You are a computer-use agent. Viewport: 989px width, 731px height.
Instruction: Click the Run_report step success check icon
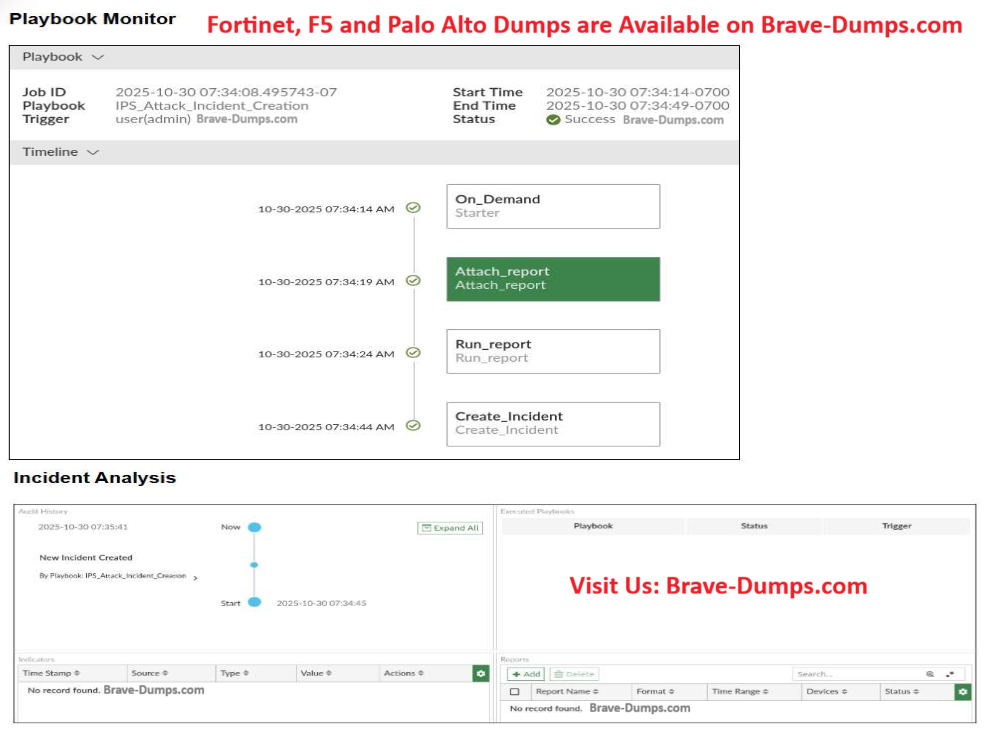[413, 353]
